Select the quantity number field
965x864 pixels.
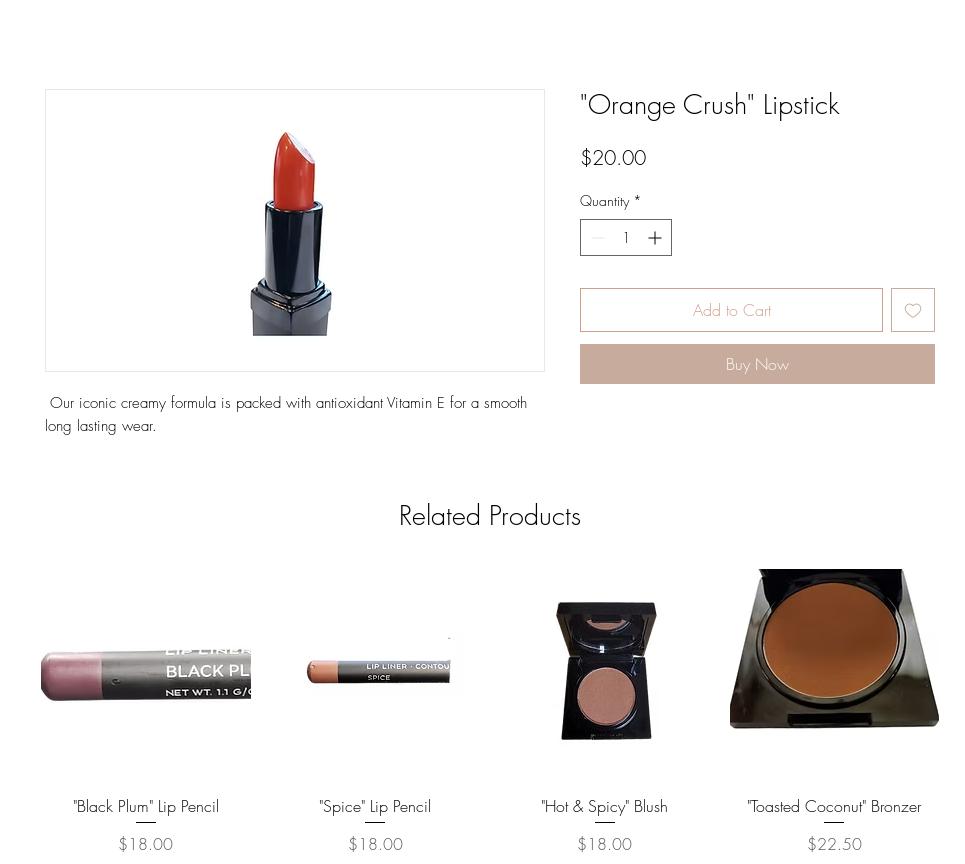coord(626,238)
